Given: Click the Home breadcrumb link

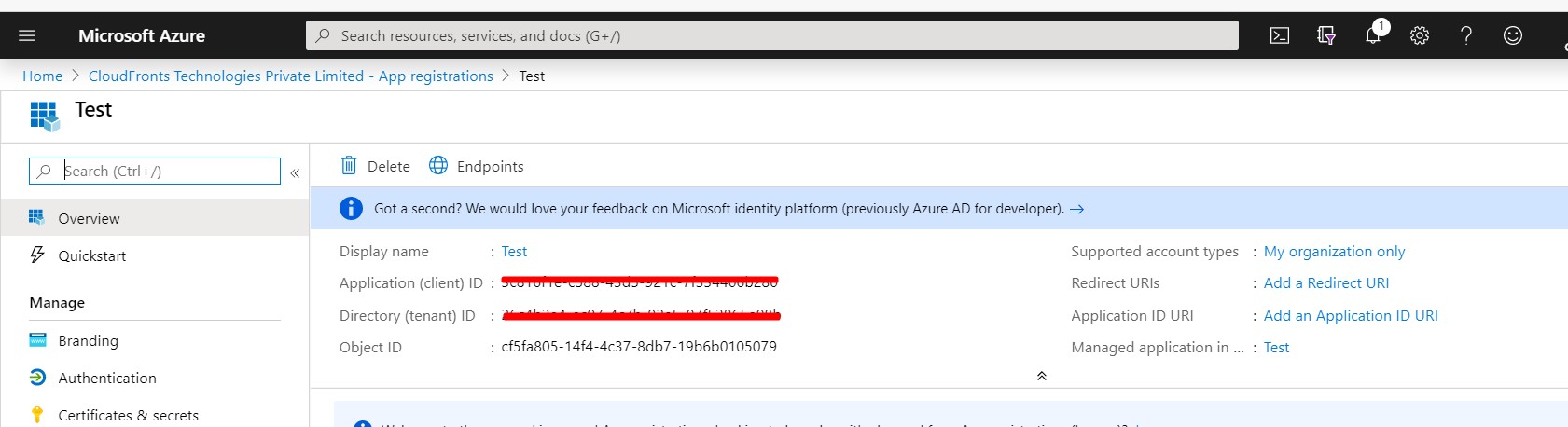Looking at the screenshot, I should [x=42, y=76].
